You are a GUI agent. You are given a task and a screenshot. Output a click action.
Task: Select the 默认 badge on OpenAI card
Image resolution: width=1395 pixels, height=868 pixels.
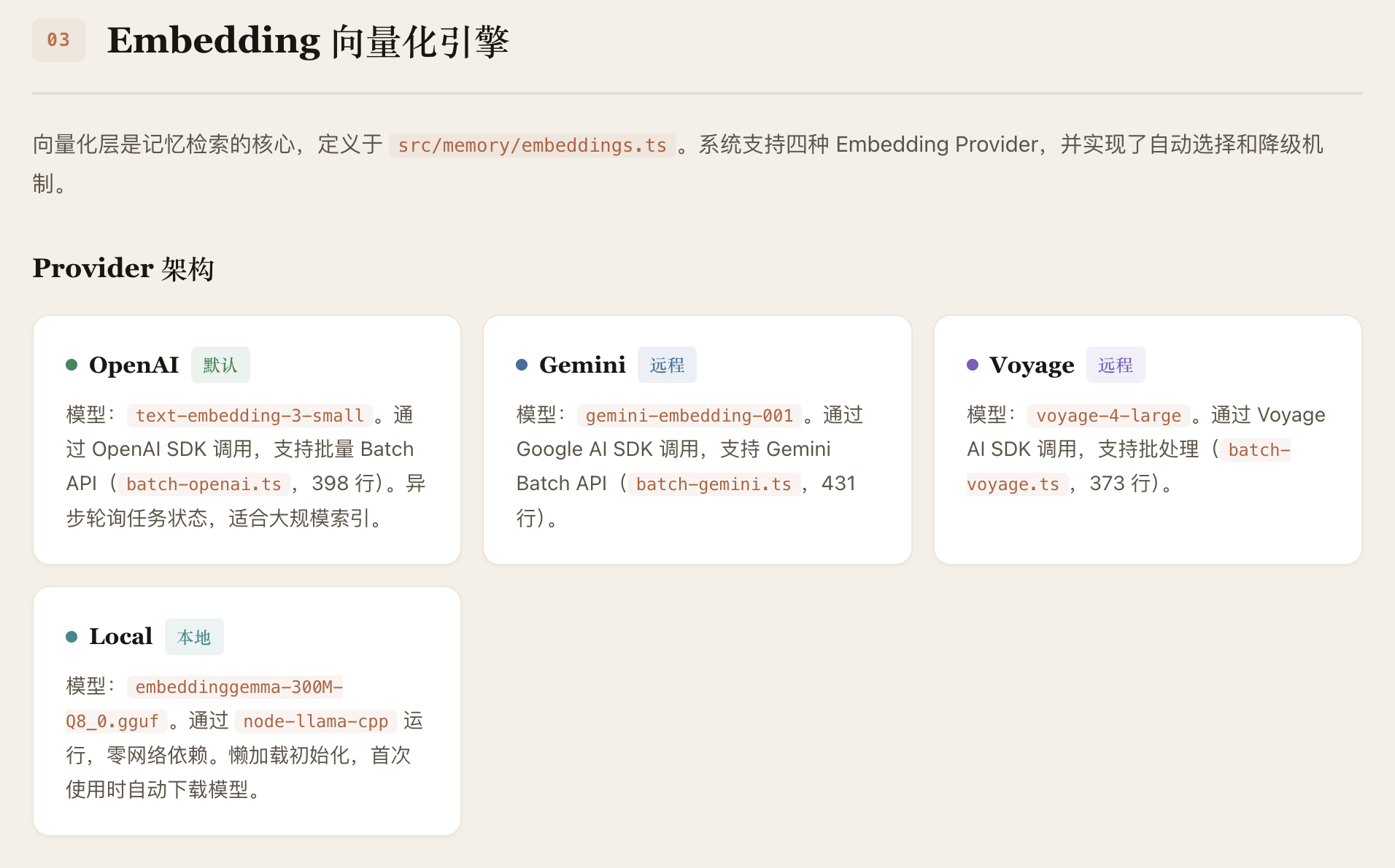pos(220,365)
